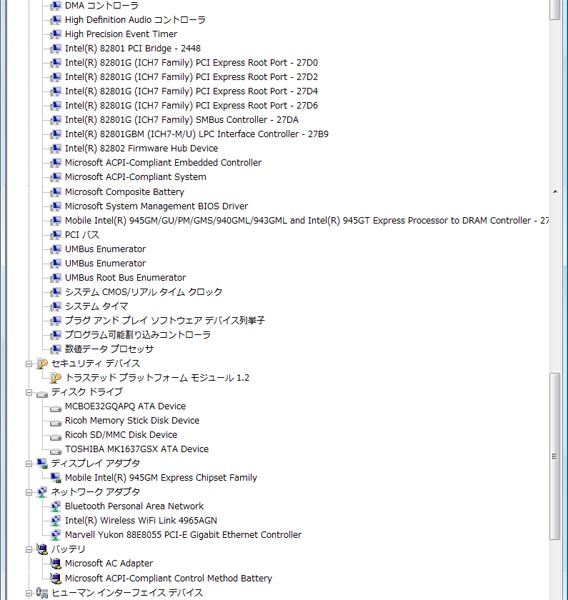Screen dimensions: 568x600
Task: Click the システム タイマ device icon
Action: point(55,306)
